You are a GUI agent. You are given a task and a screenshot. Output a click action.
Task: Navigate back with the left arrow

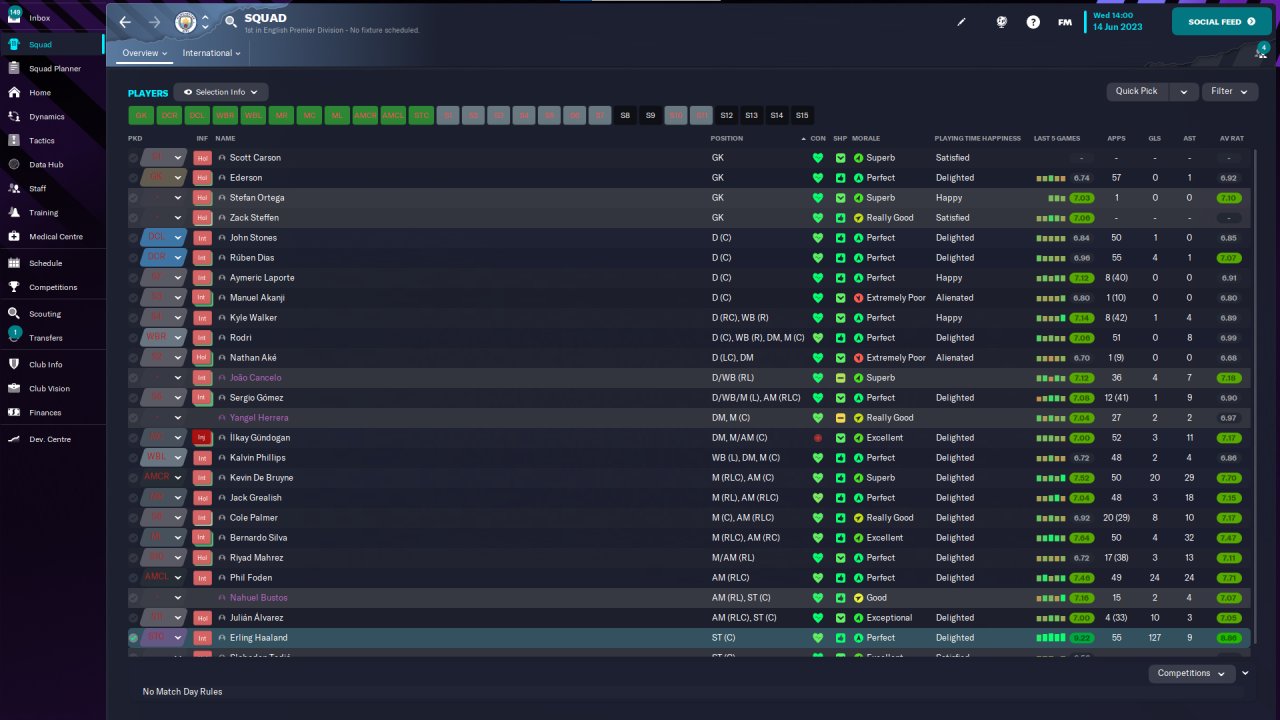click(x=125, y=22)
